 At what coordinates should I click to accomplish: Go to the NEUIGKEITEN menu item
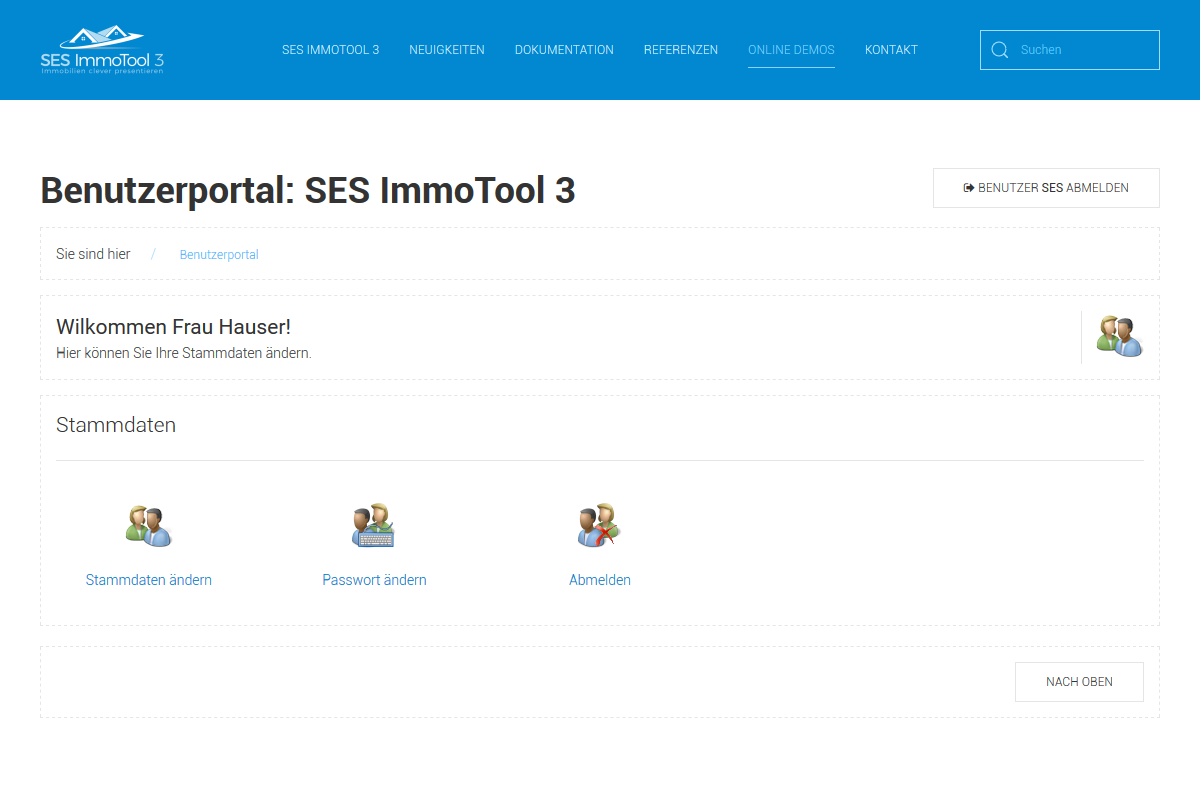pyautogui.click(x=447, y=50)
